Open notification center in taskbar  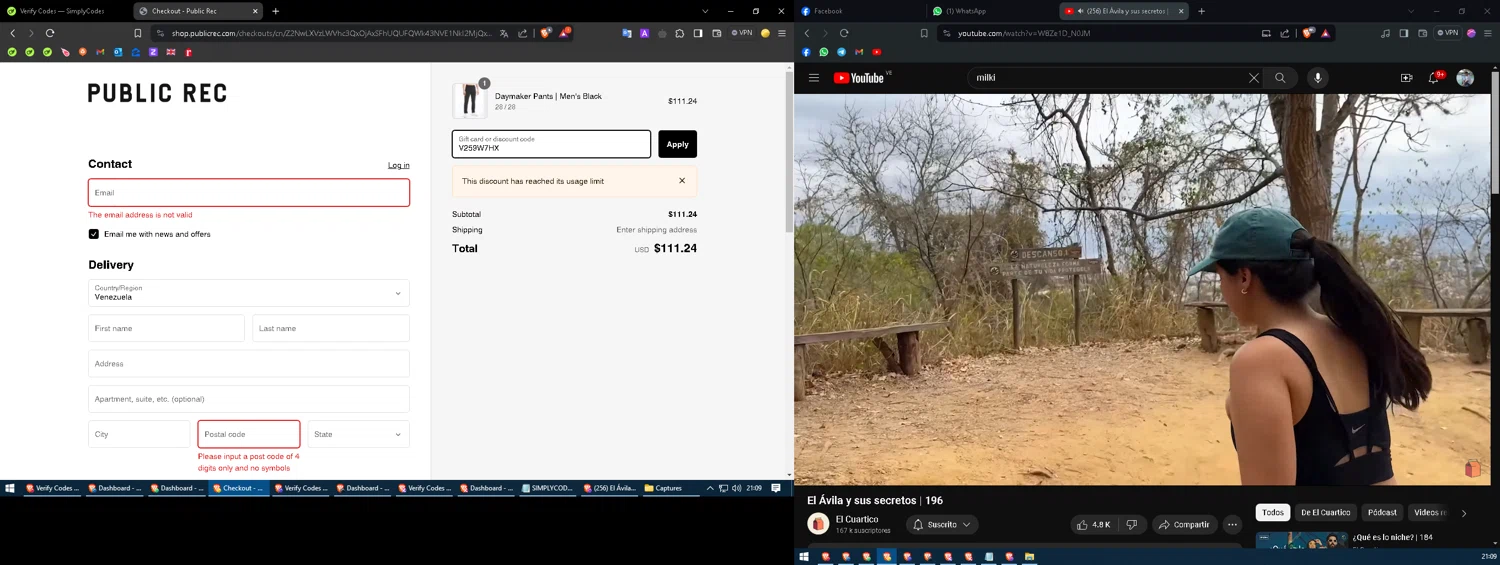pos(775,488)
